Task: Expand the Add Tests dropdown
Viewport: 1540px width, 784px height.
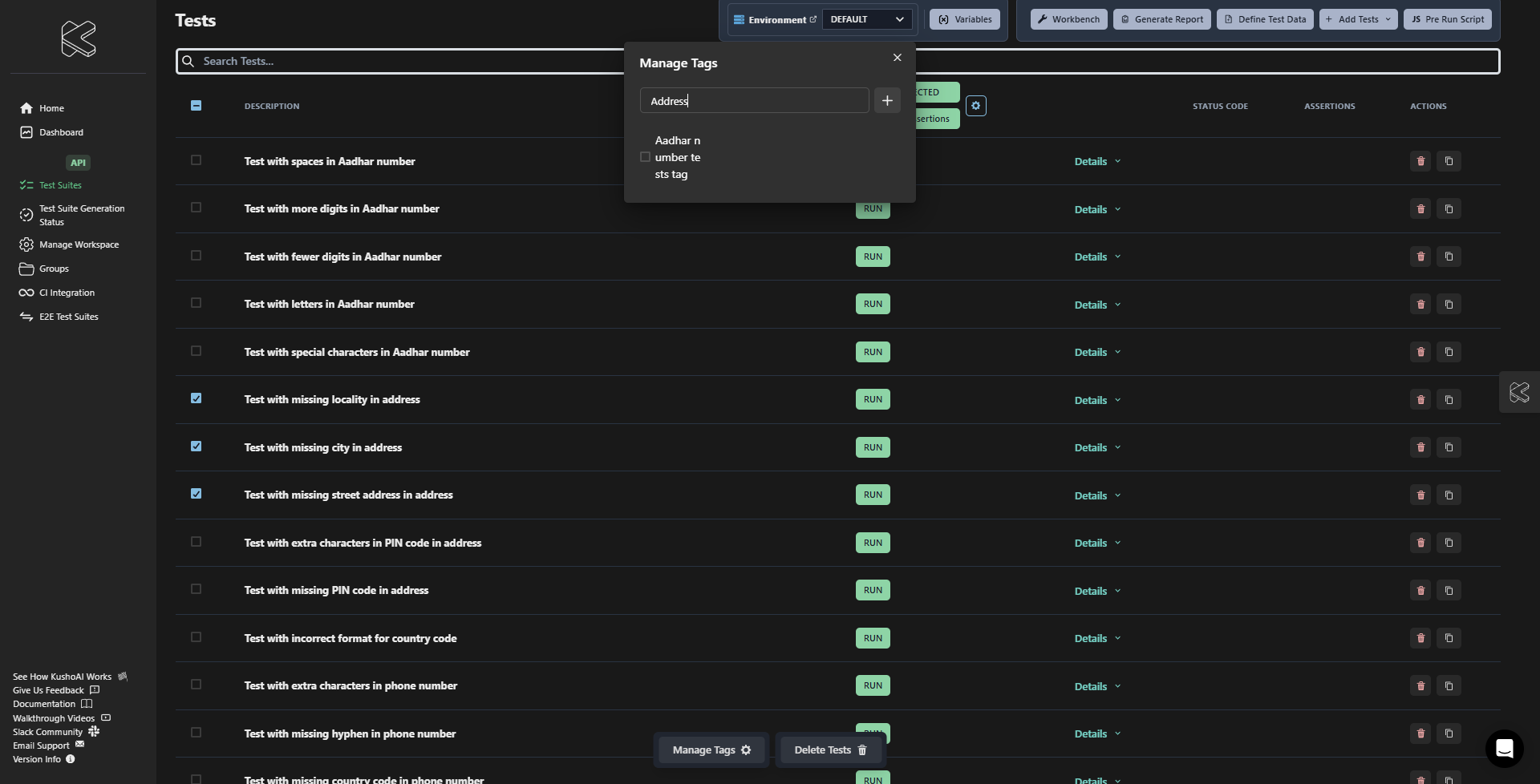Action: click(1358, 19)
